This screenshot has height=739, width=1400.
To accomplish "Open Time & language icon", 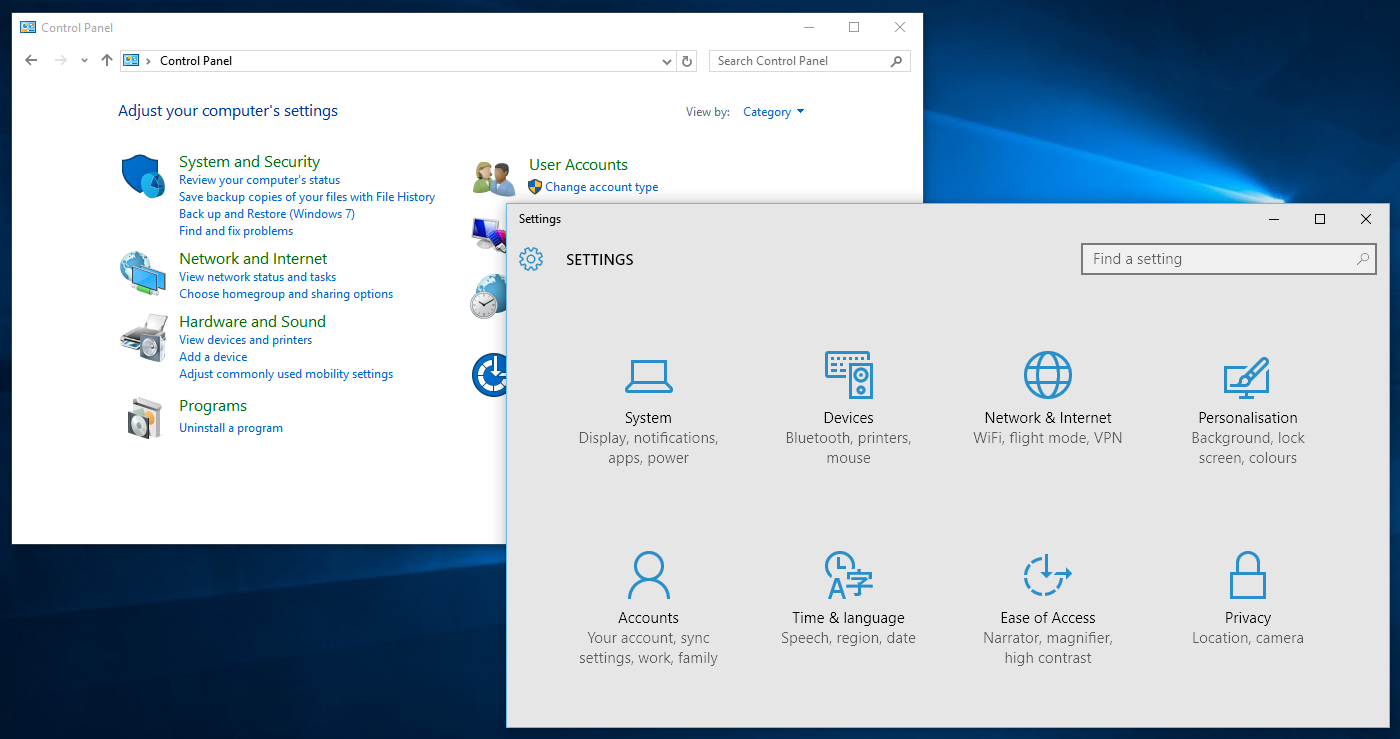I will 848,575.
